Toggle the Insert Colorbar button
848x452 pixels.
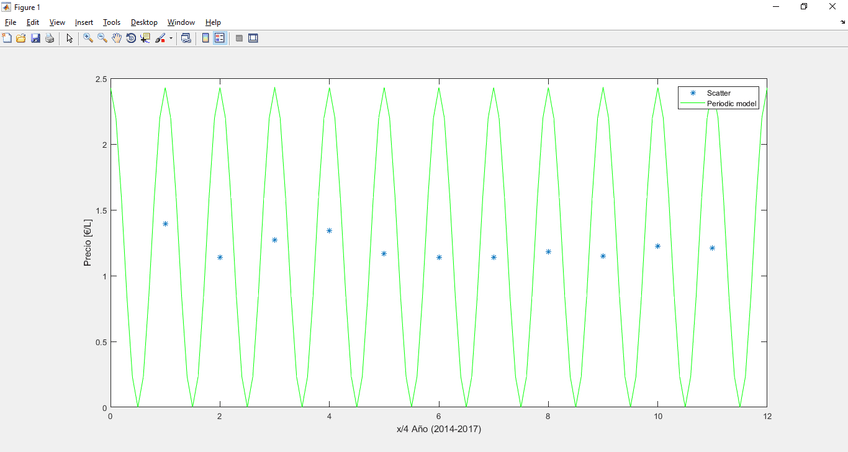tap(206, 39)
